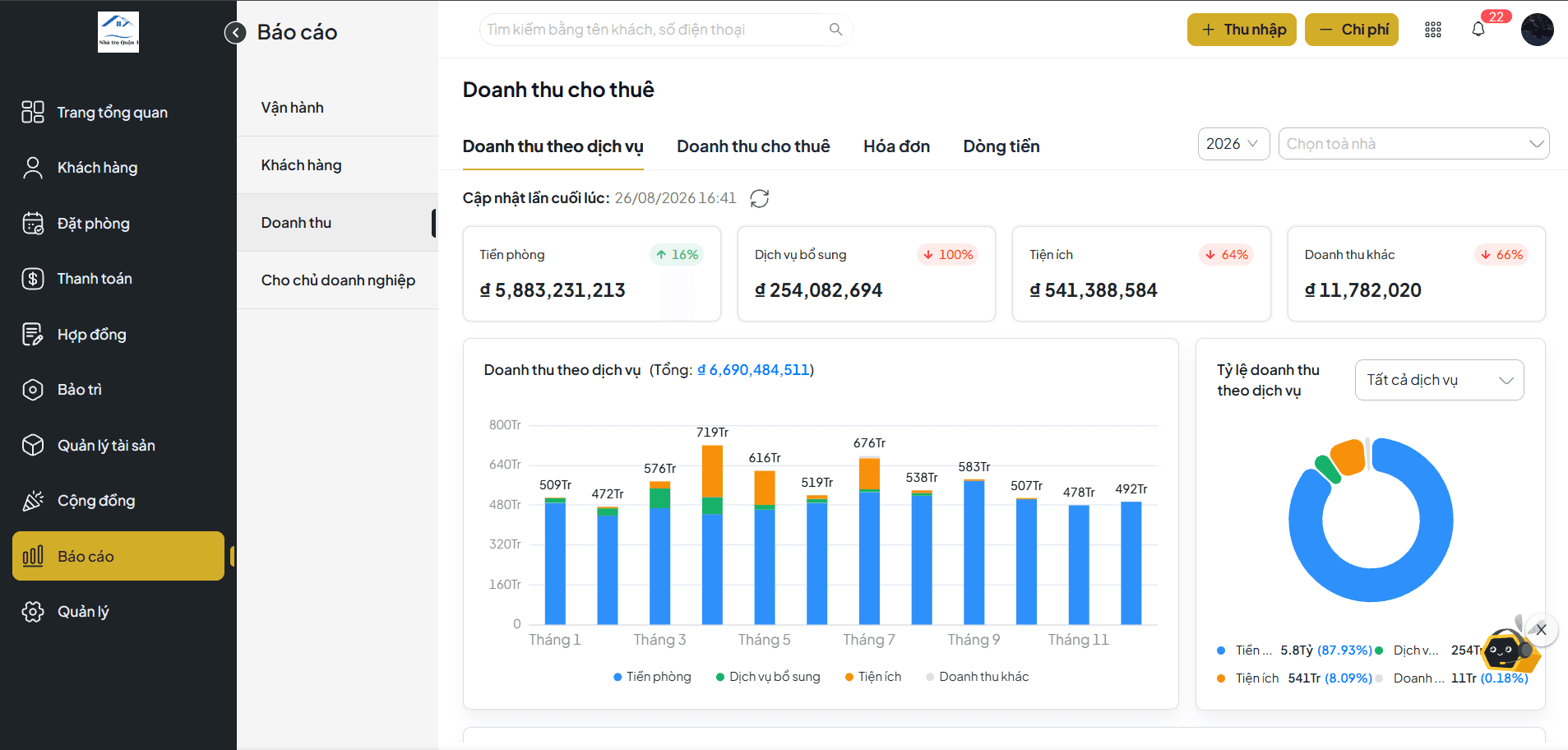
Task: Expand the Tất cả dịch vụ dropdown
Action: 1439,380
